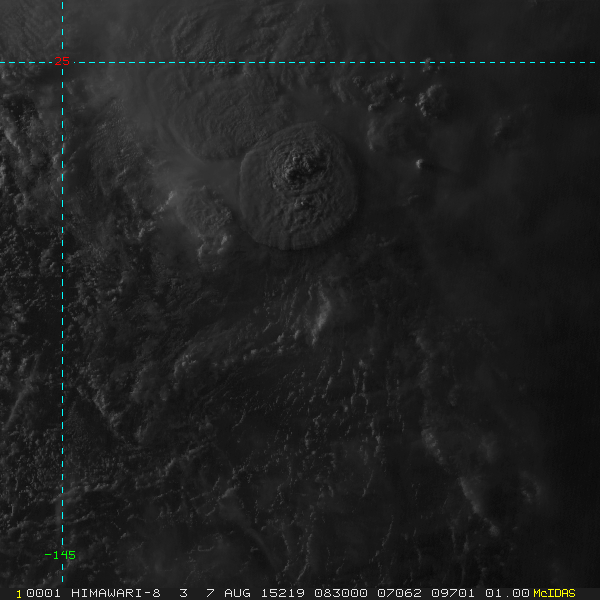
Task: Select the HIMAWARI-8 satellite name text
Action: click(116, 593)
